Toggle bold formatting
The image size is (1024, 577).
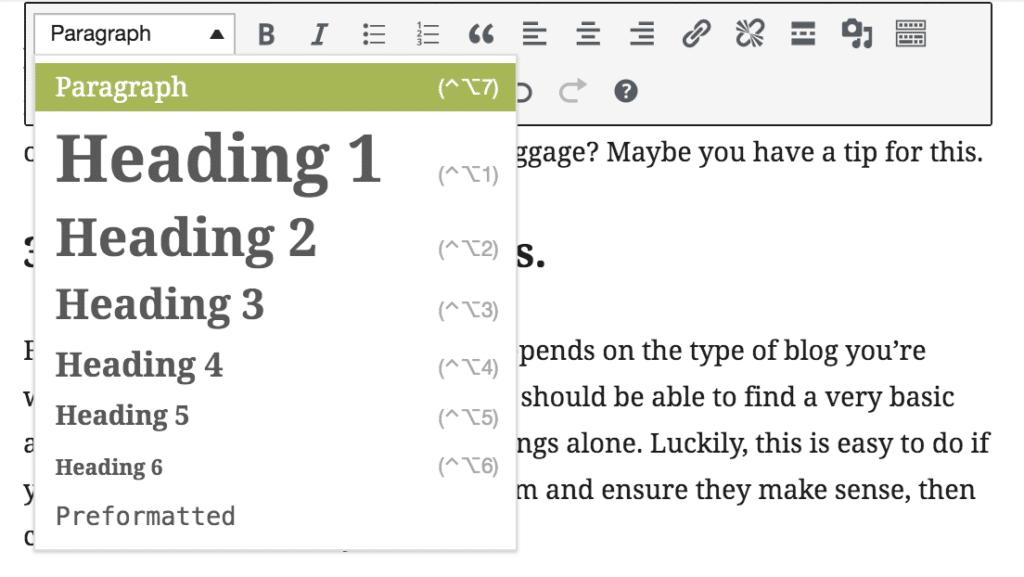click(x=266, y=33)
